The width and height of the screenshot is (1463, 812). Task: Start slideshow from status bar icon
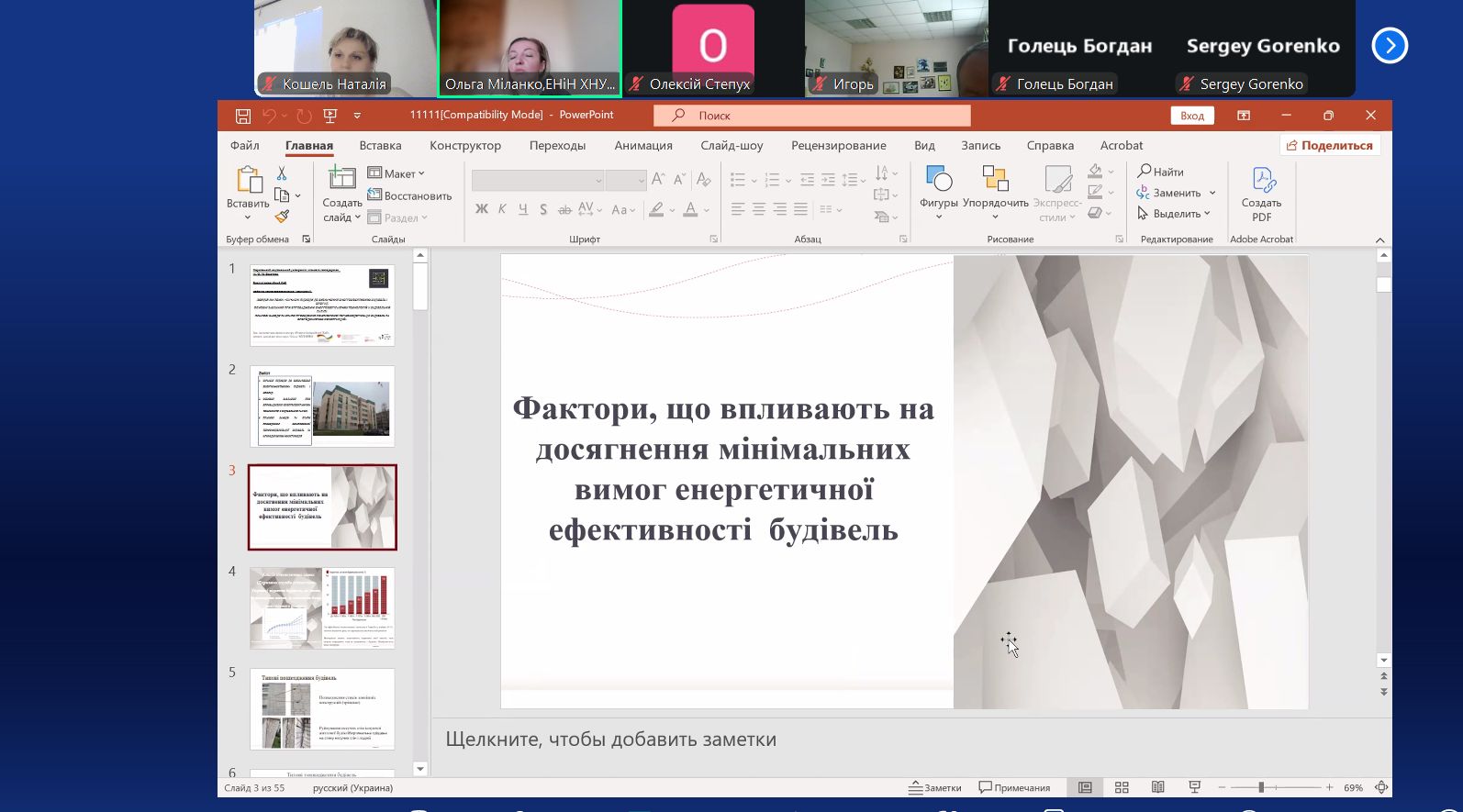tap(1194, 787)
